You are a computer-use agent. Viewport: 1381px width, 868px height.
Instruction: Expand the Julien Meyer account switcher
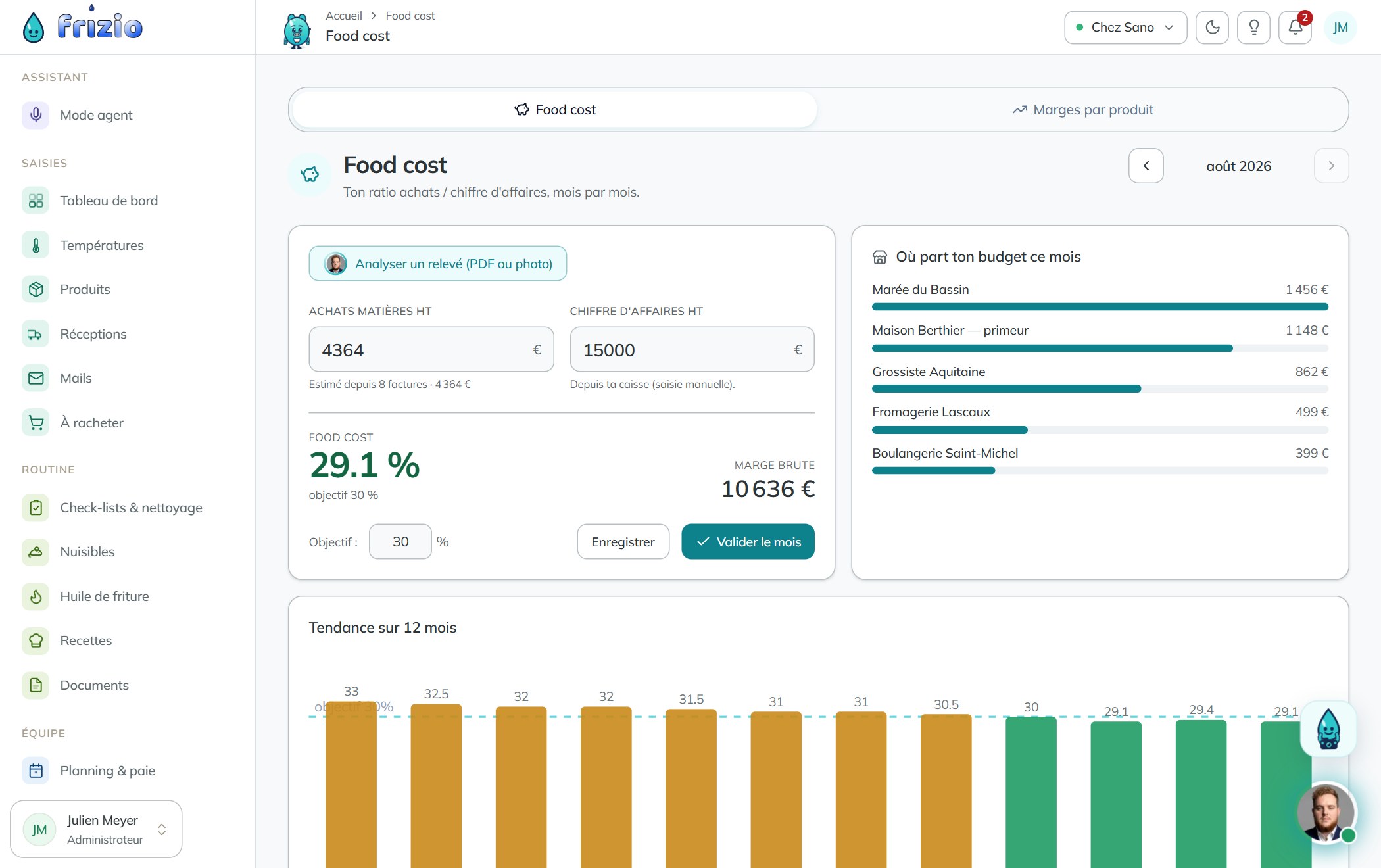(96, 829)
